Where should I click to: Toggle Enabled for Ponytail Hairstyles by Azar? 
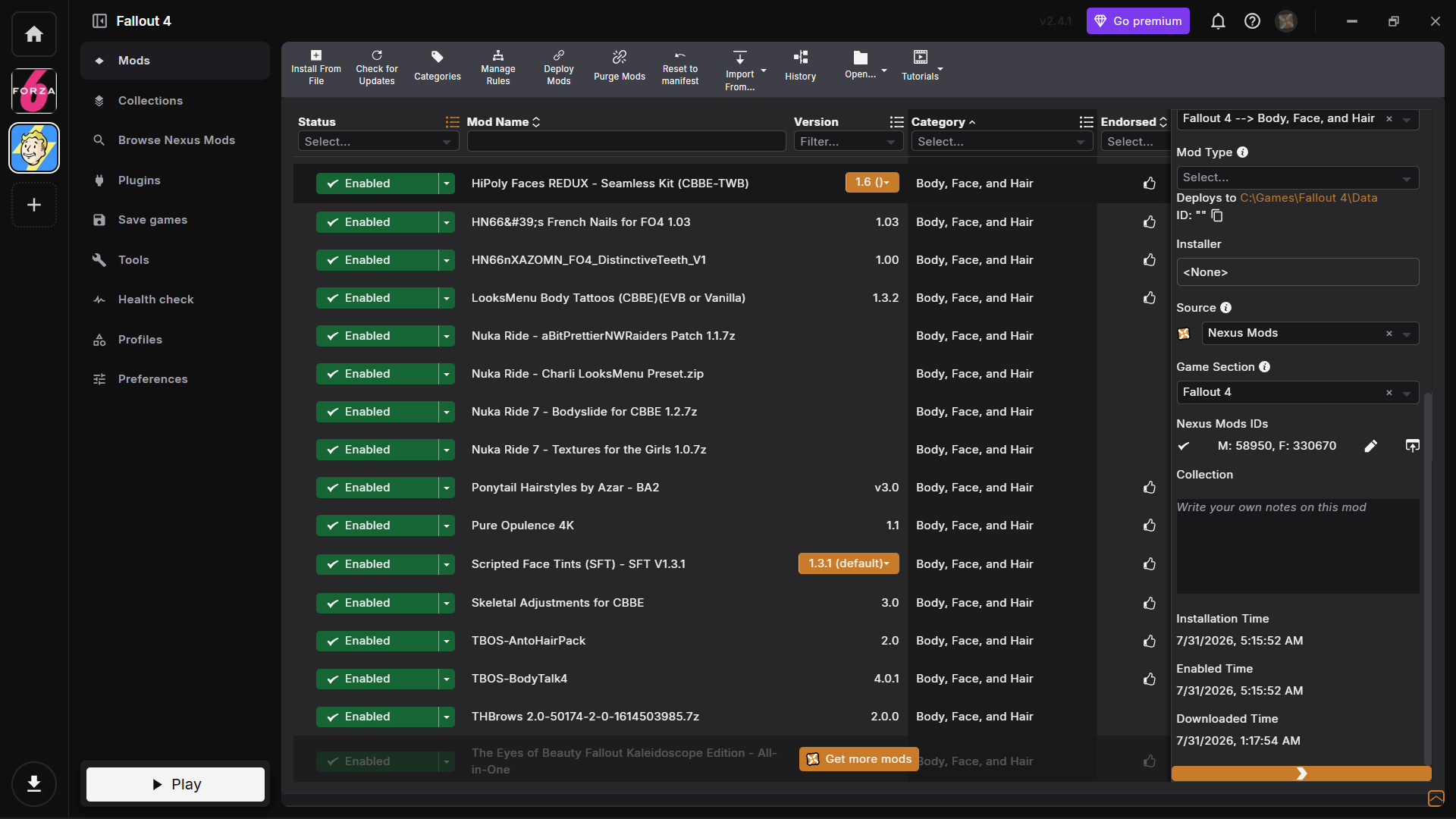[377, 488]
